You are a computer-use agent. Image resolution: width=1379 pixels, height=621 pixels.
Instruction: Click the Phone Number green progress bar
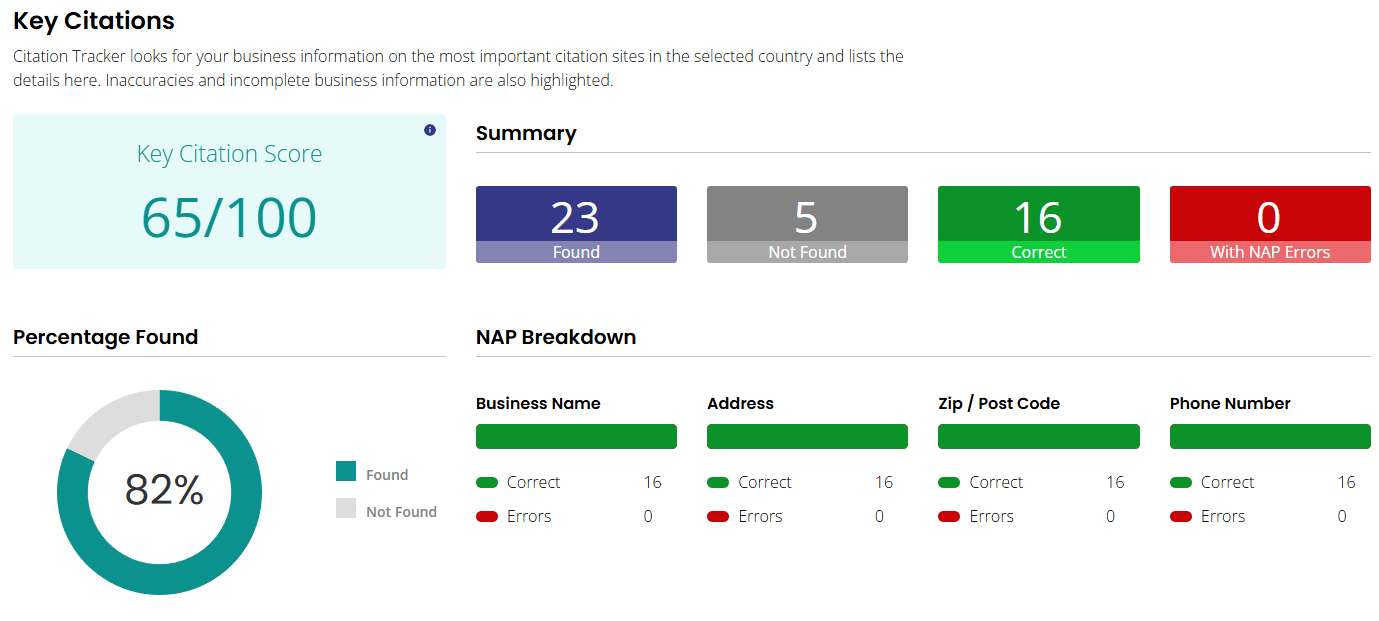click(x=1270, y=437)
